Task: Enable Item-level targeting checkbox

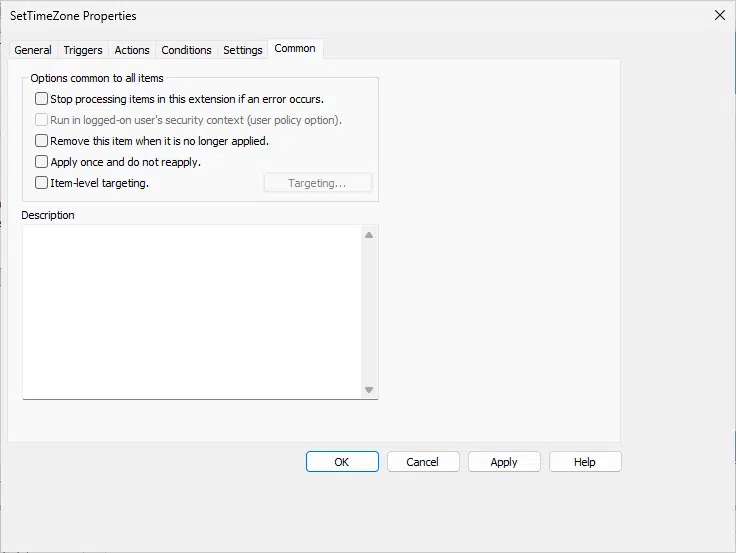Action: (41, 183)
